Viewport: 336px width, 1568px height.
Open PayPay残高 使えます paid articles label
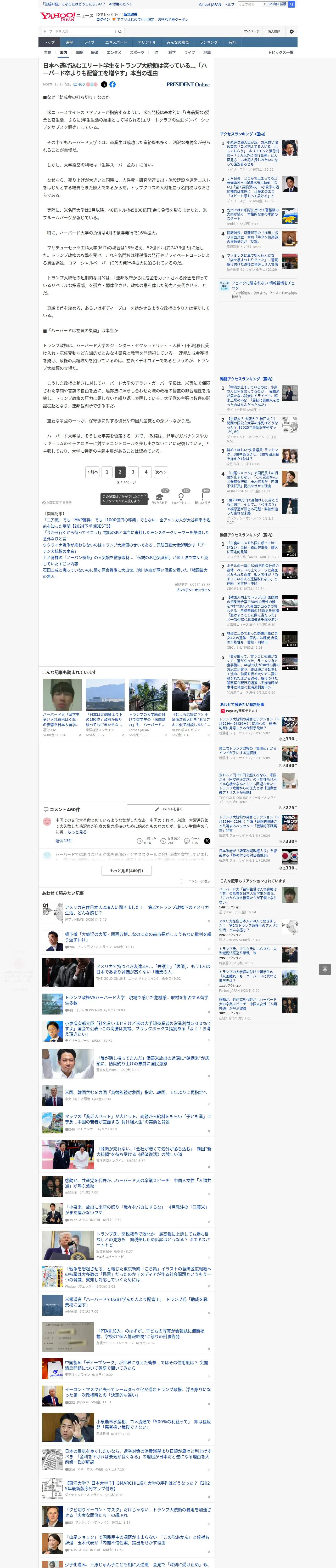(239, 710)
